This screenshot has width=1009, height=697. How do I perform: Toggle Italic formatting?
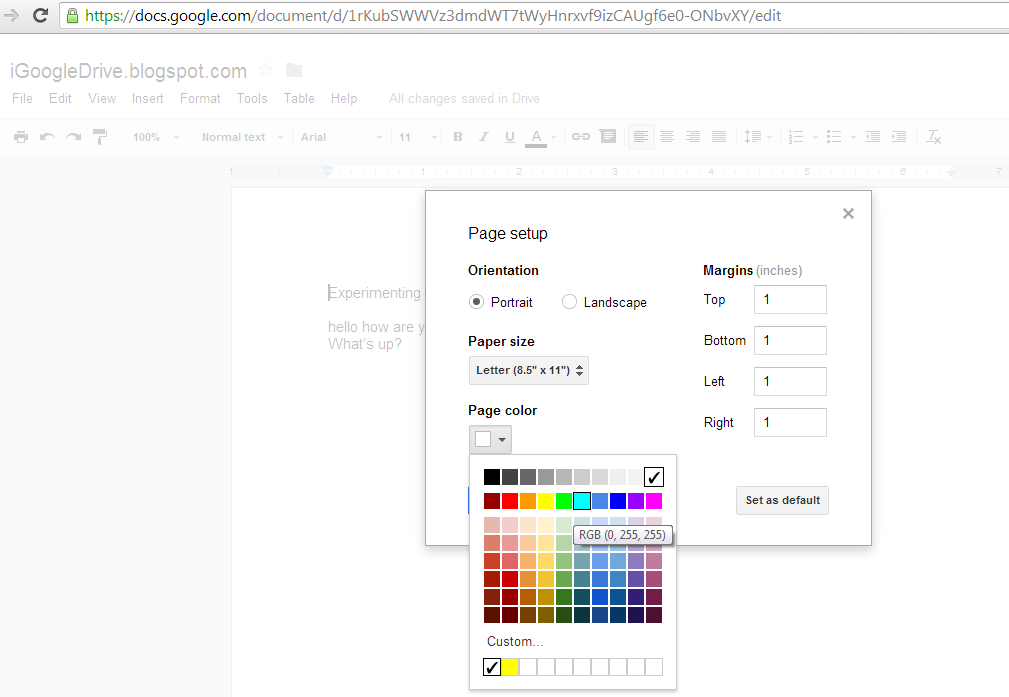click(x=484, y=136)
